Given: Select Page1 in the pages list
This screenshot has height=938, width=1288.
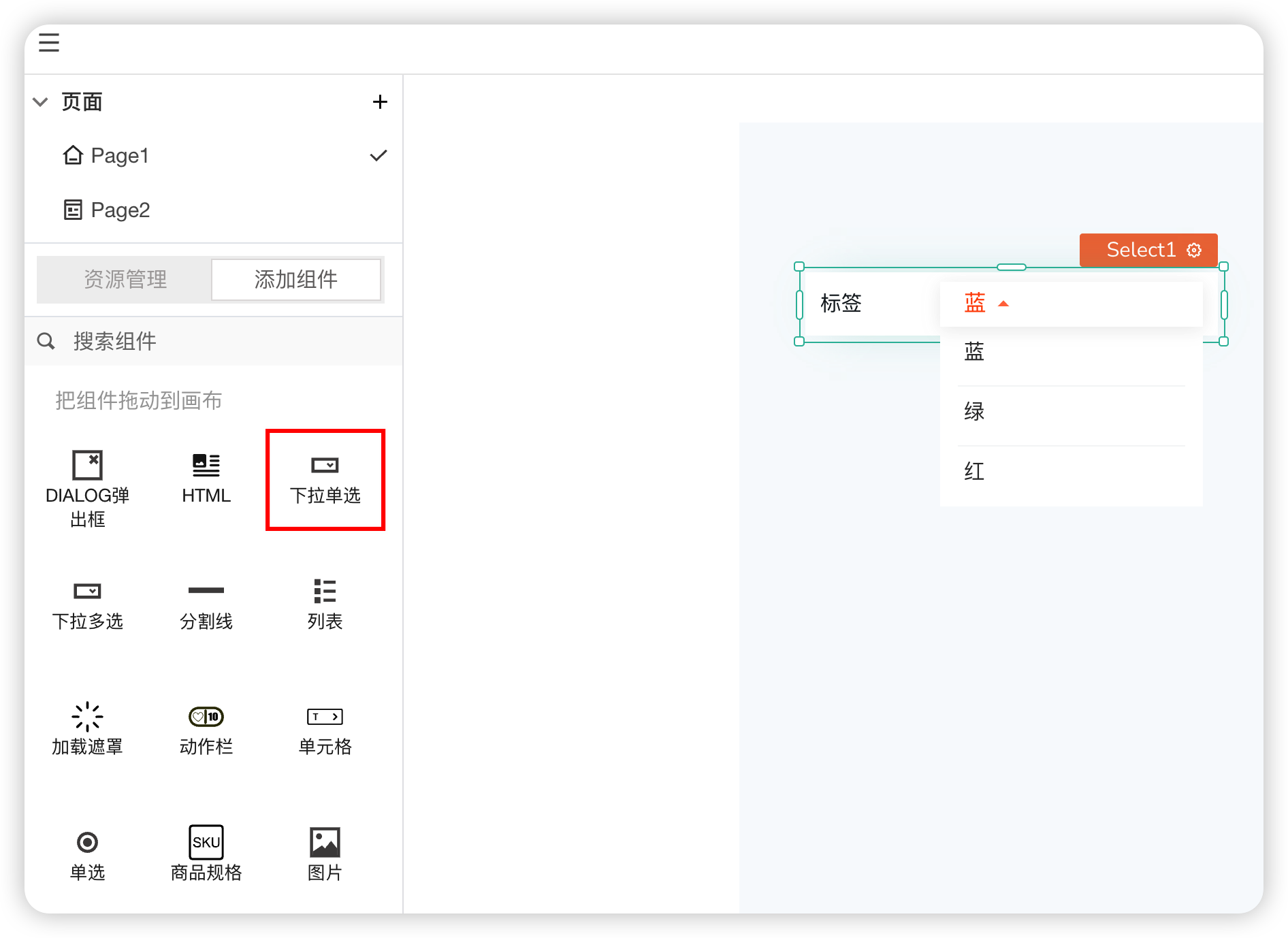Looking at the screenshot, I should click(119, 156).
